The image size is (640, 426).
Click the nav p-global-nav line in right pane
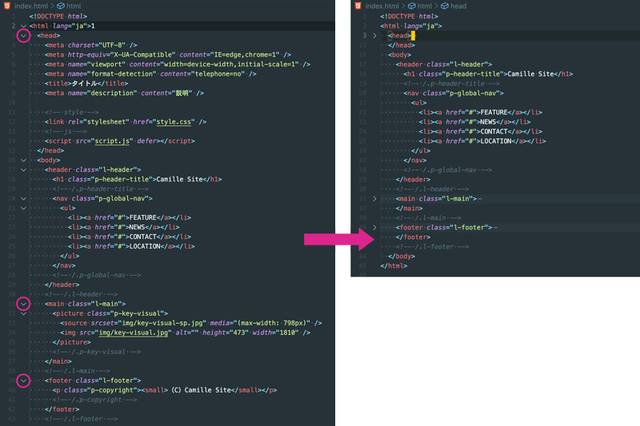(x=454, y=93)
